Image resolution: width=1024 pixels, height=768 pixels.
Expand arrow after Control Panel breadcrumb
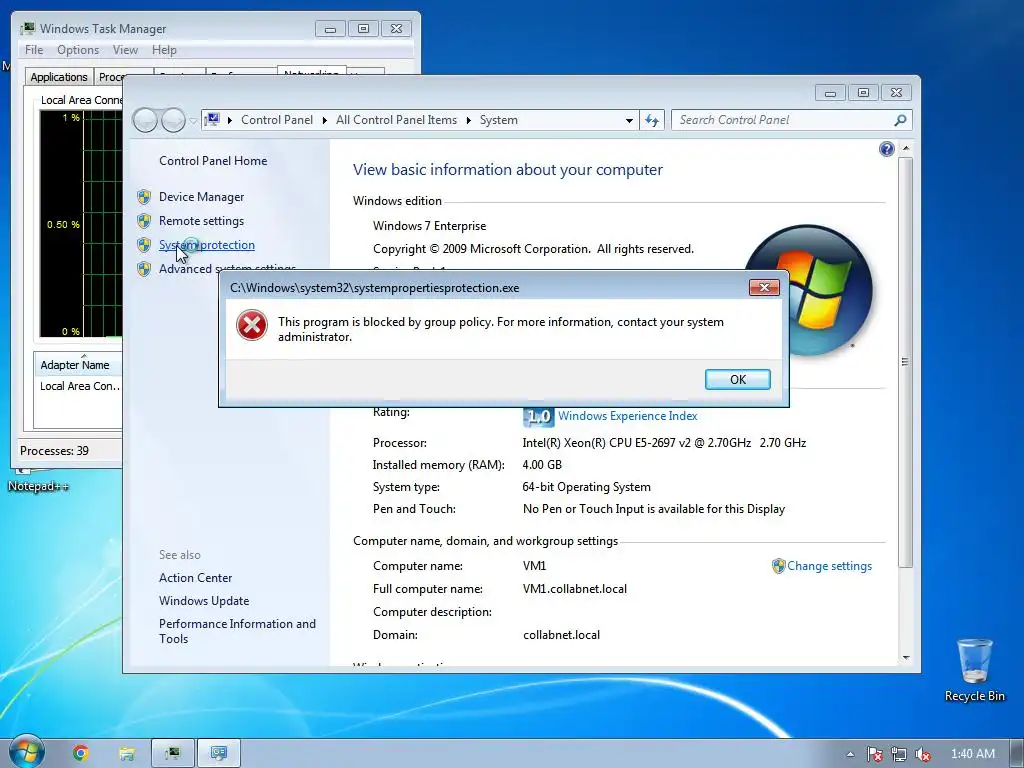(x=325, y=120)
